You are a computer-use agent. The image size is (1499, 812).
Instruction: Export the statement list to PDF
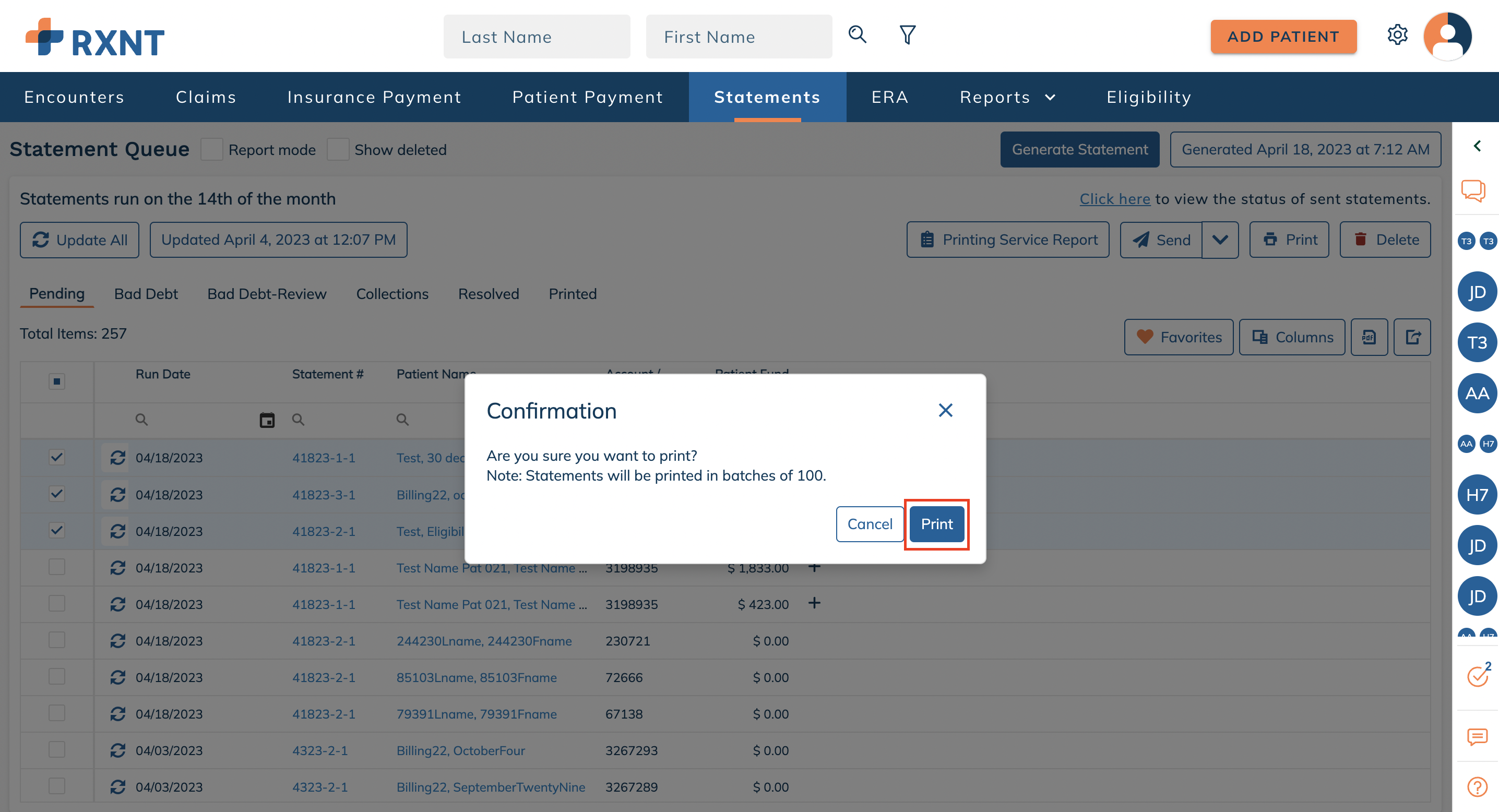1369,337
